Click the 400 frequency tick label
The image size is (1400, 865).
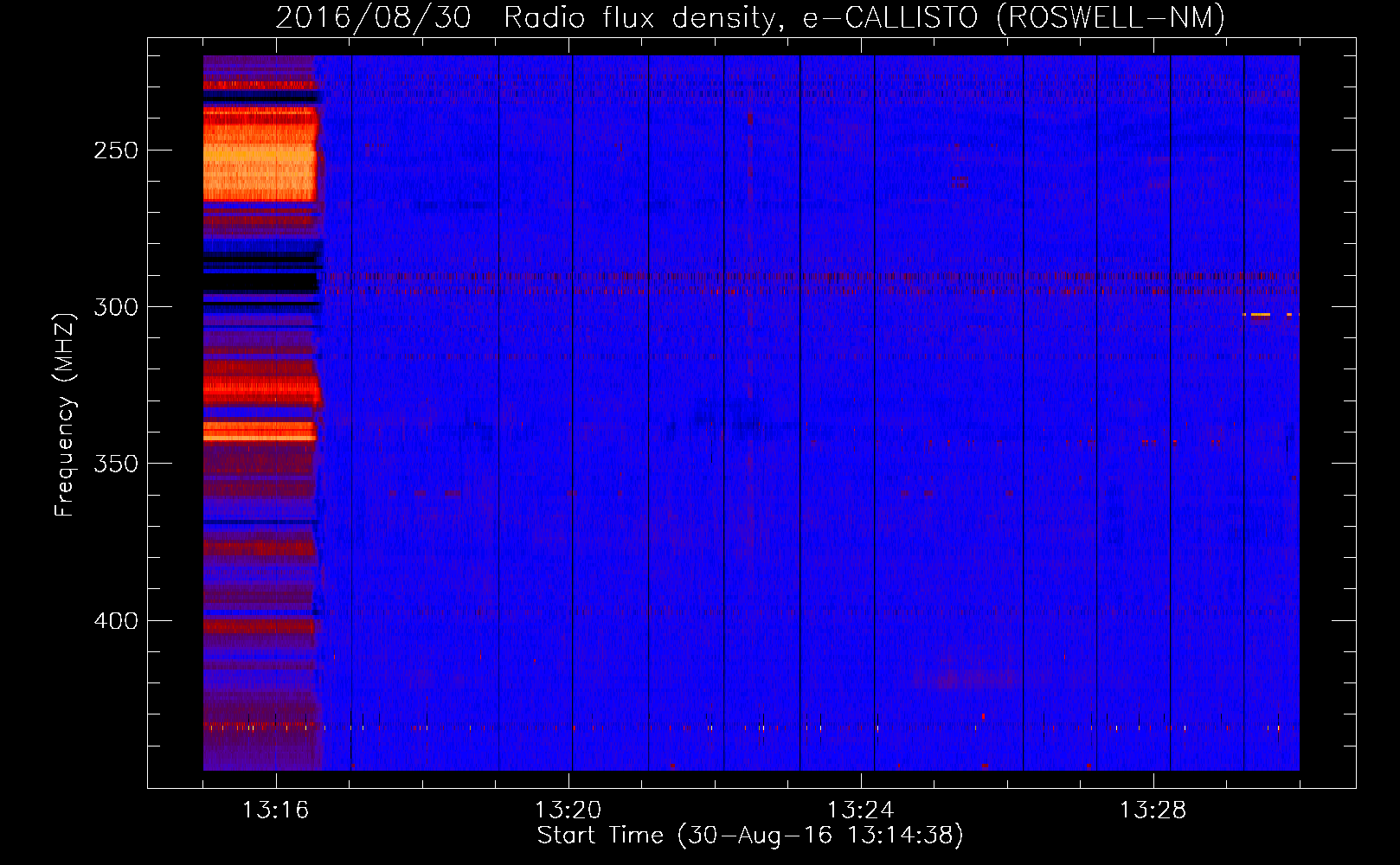[115, 621]
